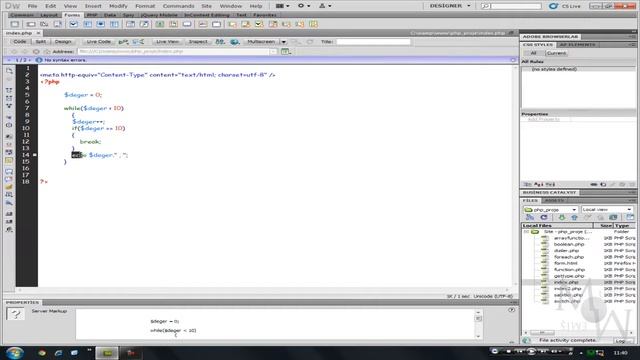The image size is (640, 360).
Task: Collapse Site - php_proje folder tree
Action: [526, 232]
